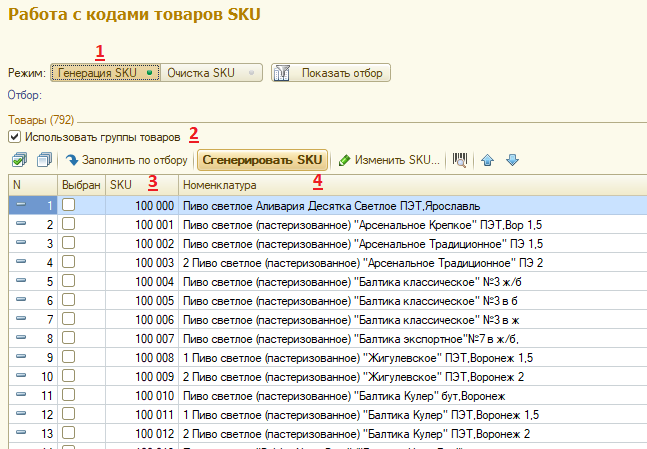647x449 pixels.
Task: Click the Показать отбор button
Action: click(x=331, y=73)
